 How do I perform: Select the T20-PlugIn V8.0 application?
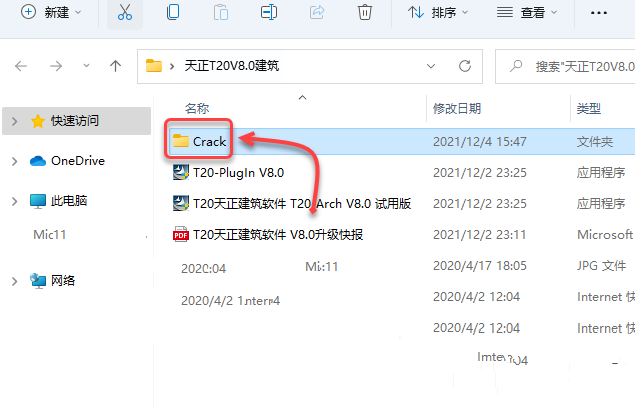[228, 173]
